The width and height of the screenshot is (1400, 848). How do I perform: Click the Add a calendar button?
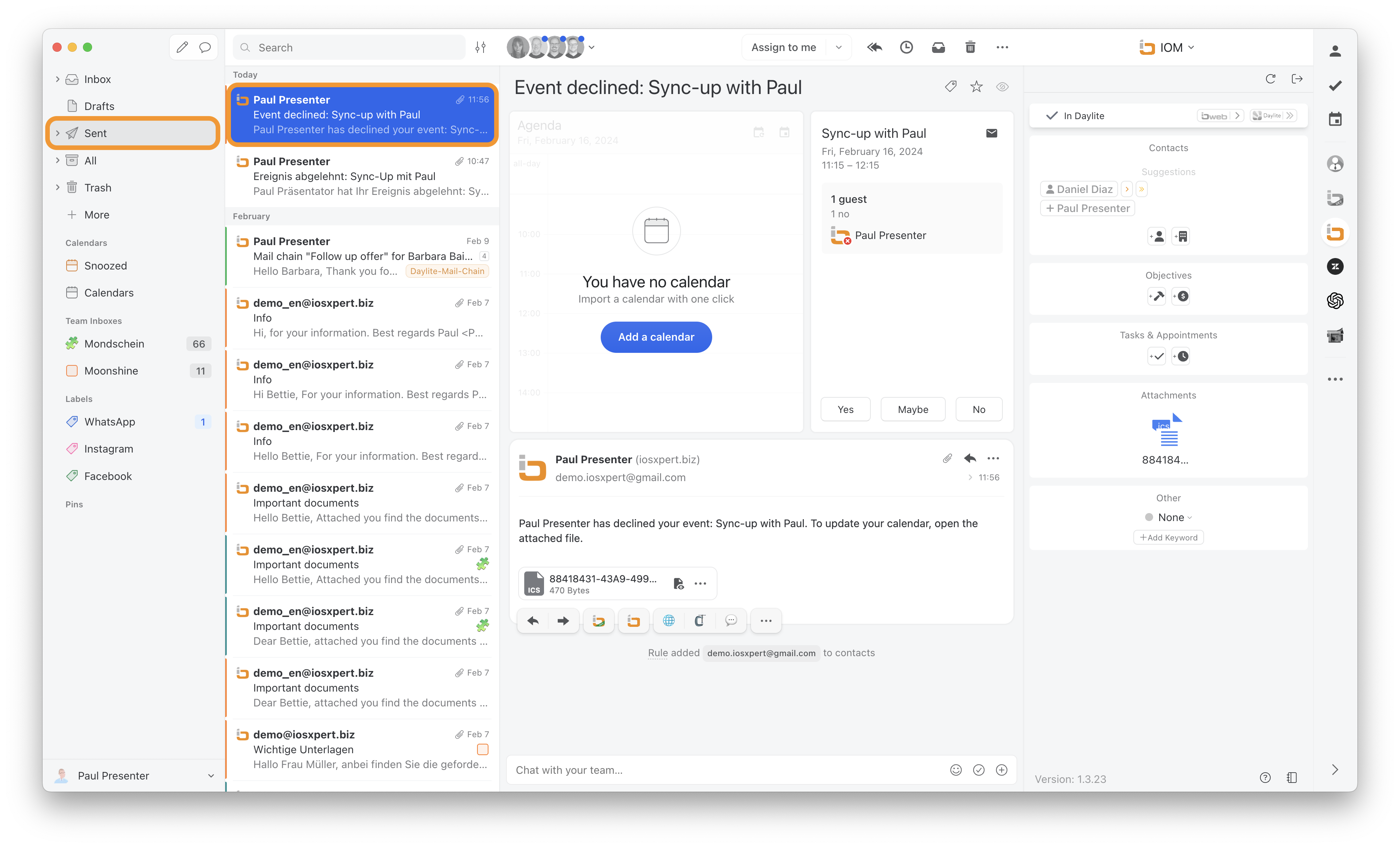point(656,336)
